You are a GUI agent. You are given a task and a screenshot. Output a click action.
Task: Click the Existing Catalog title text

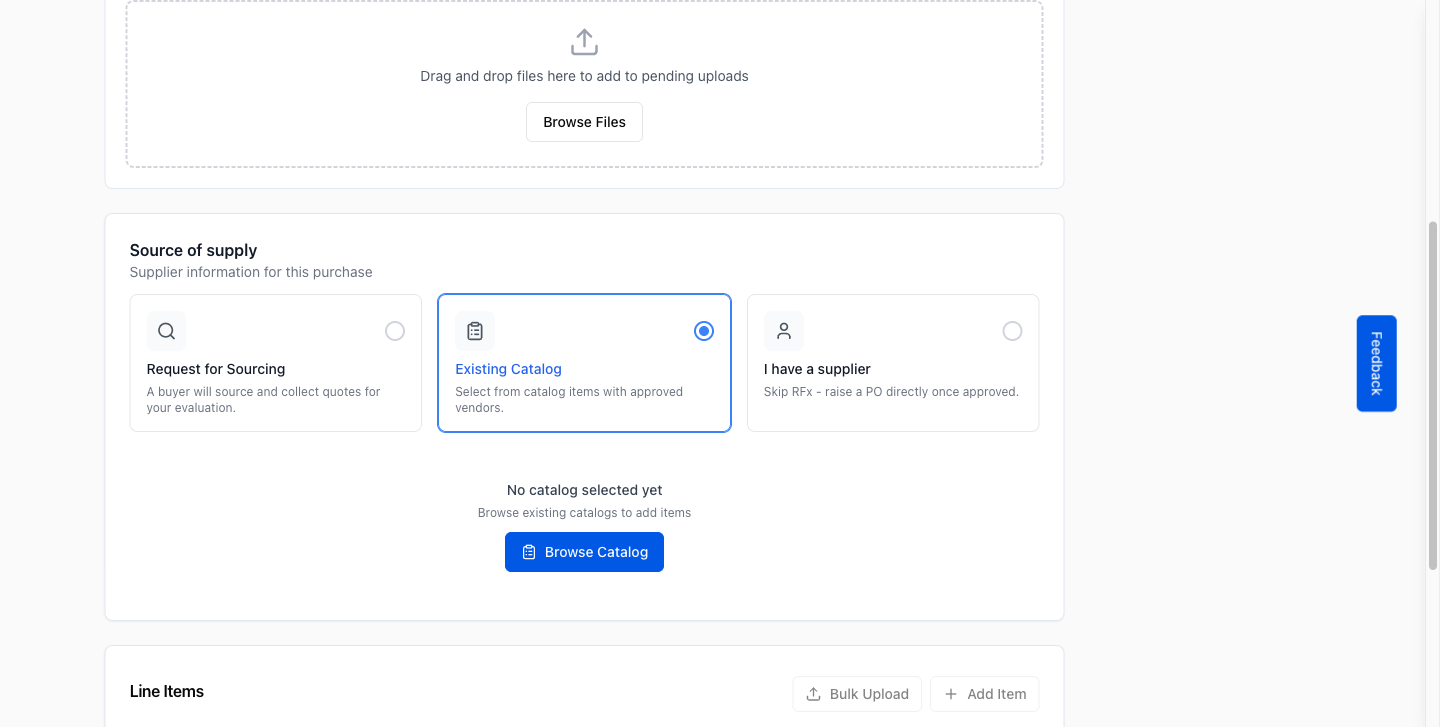508,369
